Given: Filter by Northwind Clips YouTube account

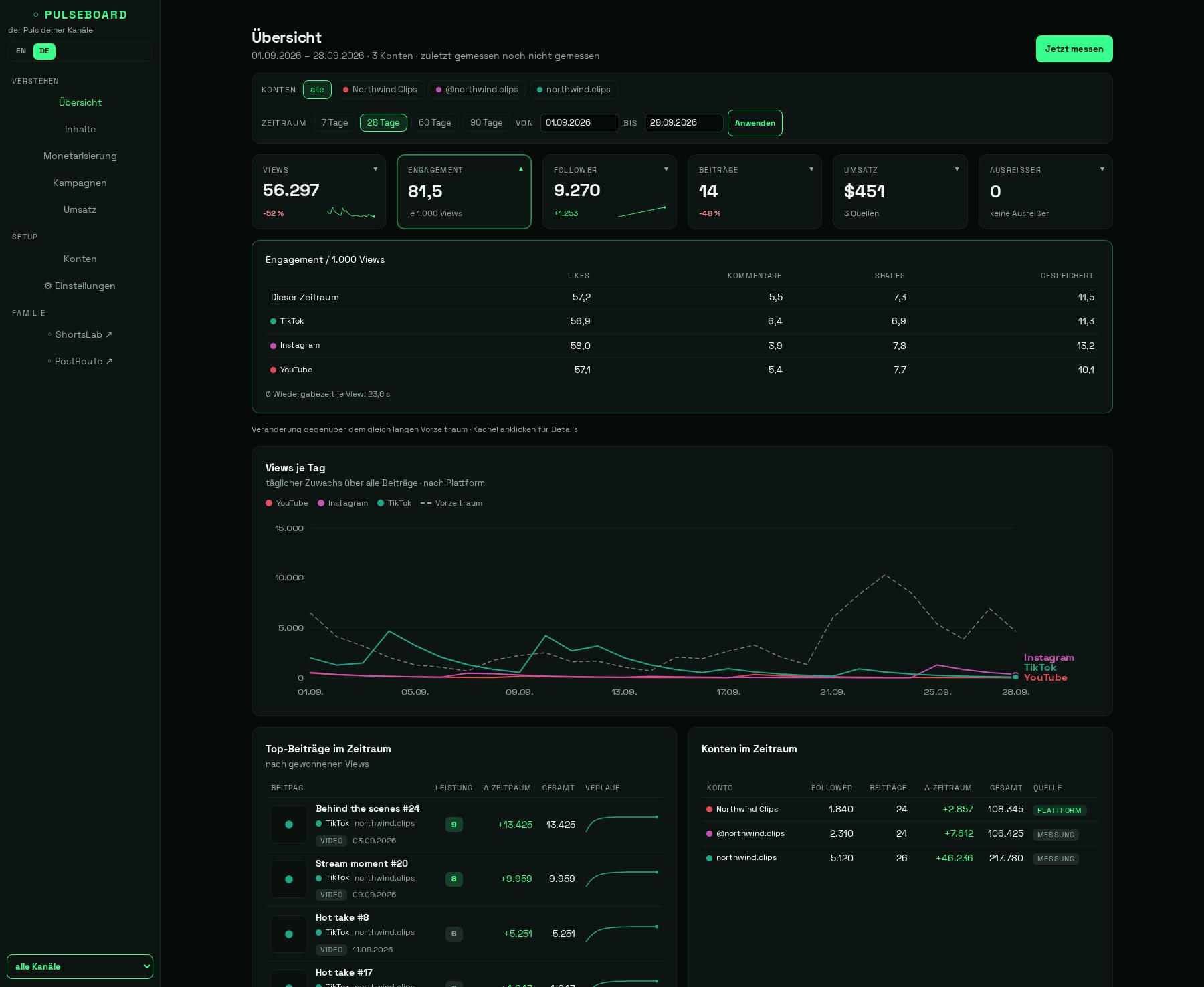Looking at the screenshot, I should (380, 90).
